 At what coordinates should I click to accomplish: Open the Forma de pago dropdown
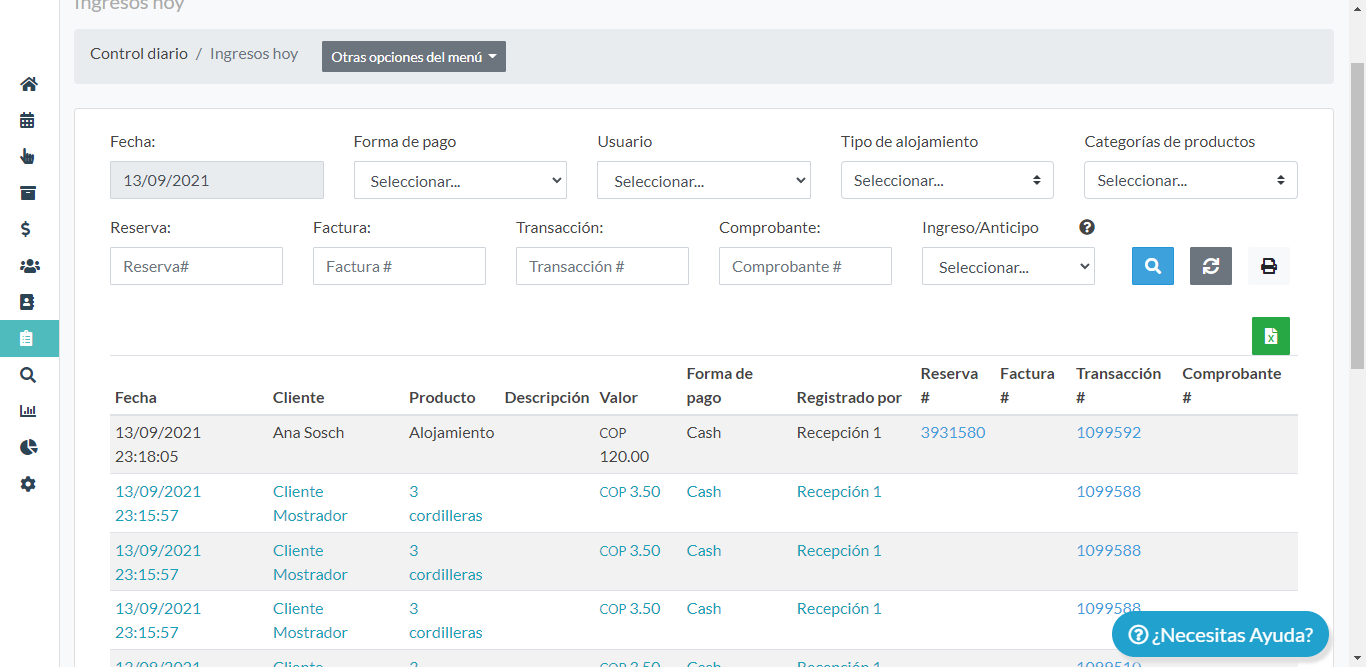coord(460,181)
